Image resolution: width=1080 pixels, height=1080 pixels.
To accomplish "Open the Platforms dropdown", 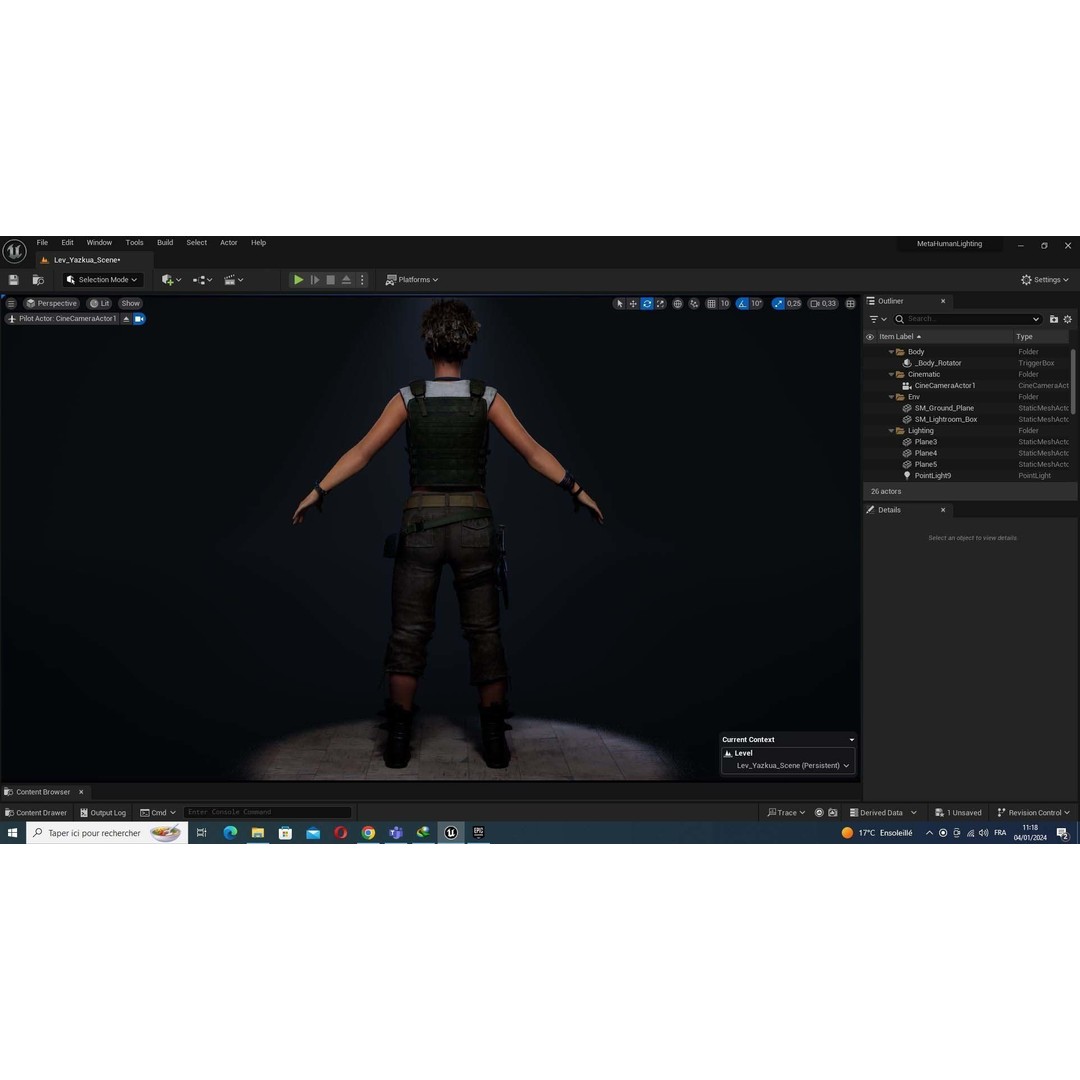I will click(412, 280).
